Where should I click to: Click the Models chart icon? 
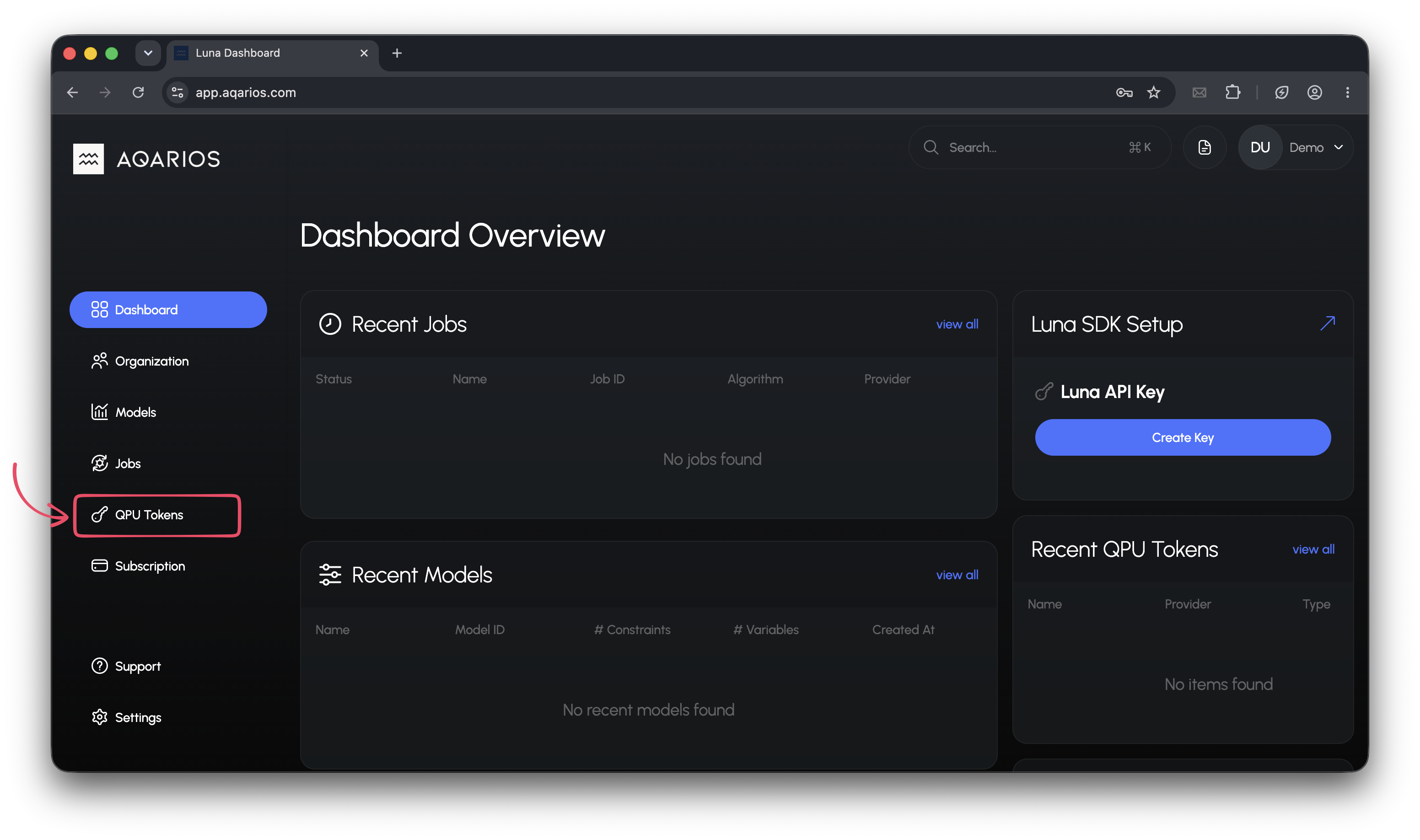pyautogui.click(x=100, y=411)
